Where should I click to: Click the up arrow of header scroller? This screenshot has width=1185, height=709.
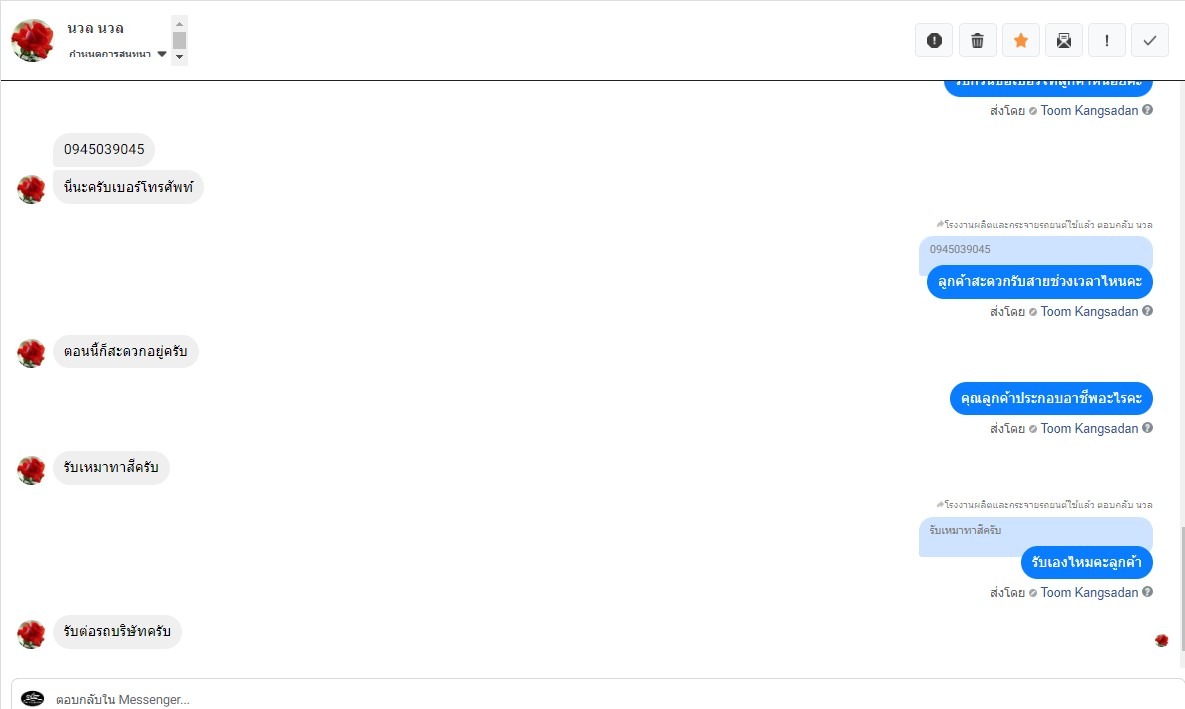(180, 23)
